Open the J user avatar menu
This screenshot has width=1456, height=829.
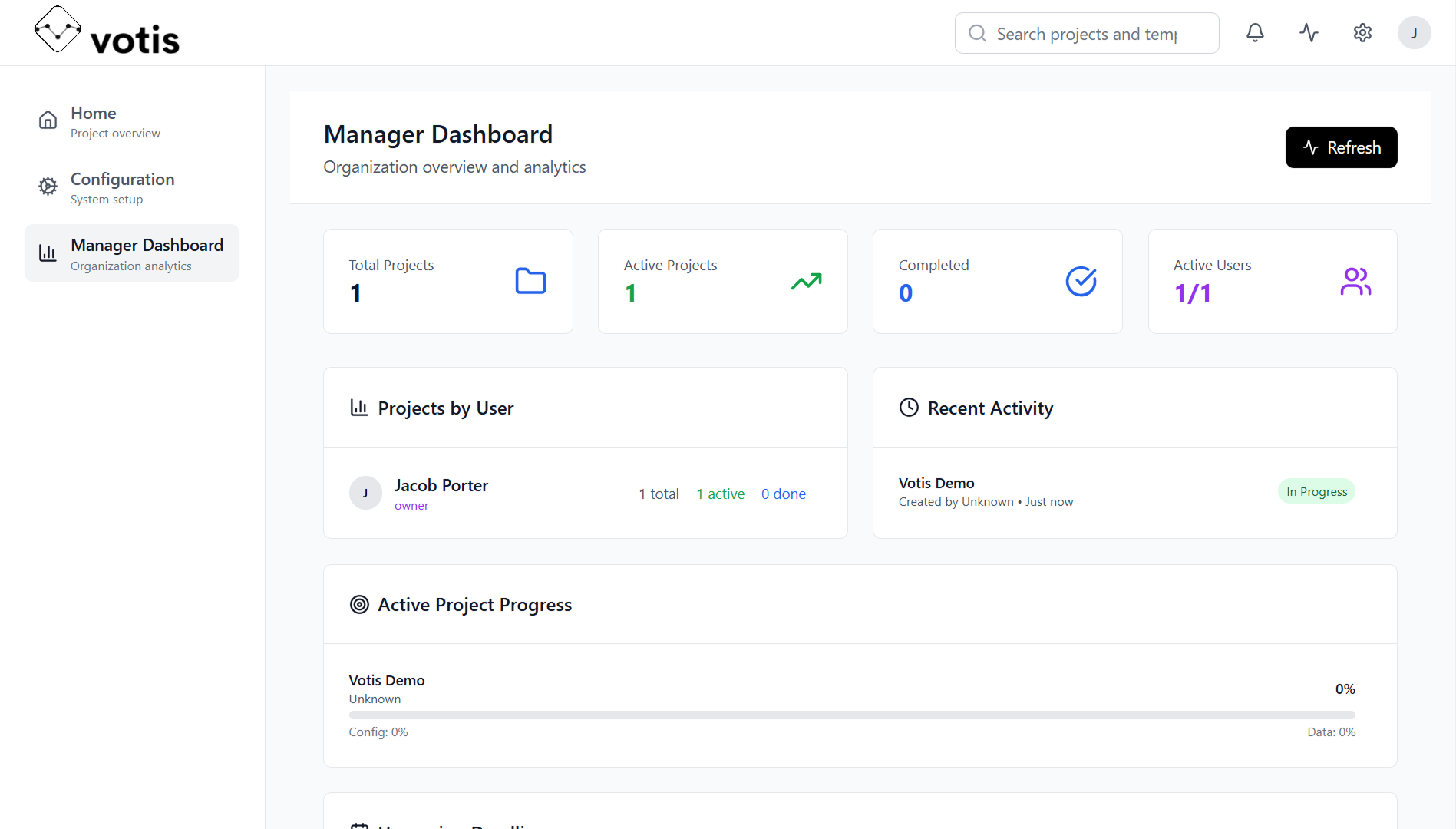tap(1414, 33)
